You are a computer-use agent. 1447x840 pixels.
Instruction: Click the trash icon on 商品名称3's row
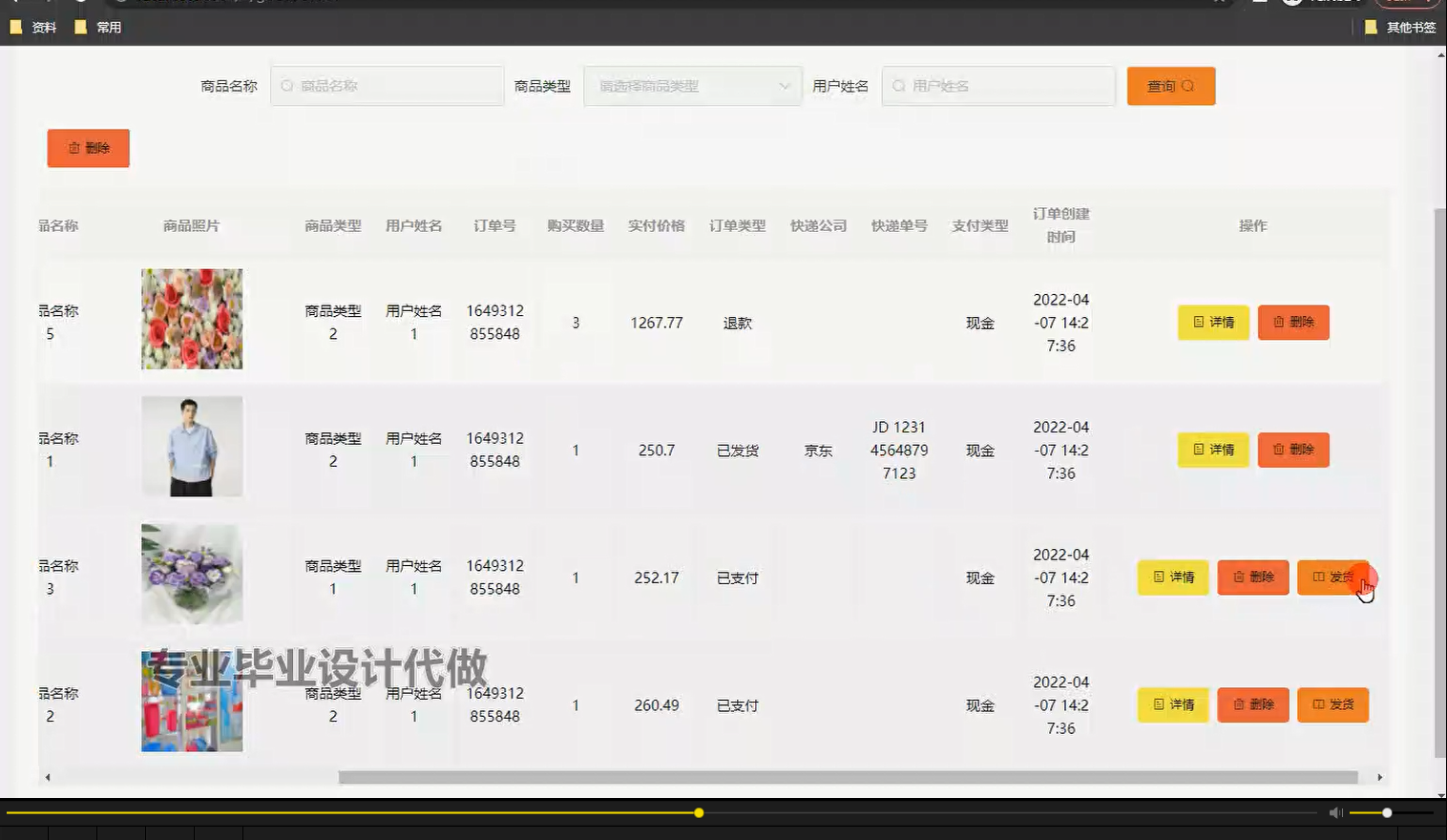pyautogui.click(x=1240, y=577)
